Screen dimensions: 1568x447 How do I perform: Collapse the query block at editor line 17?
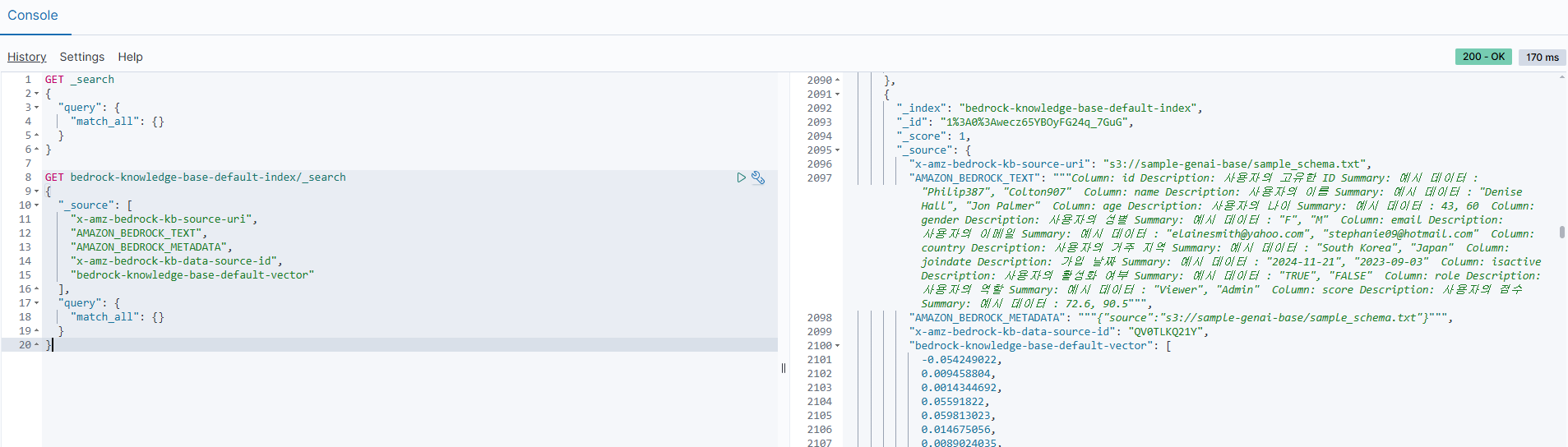36,303
